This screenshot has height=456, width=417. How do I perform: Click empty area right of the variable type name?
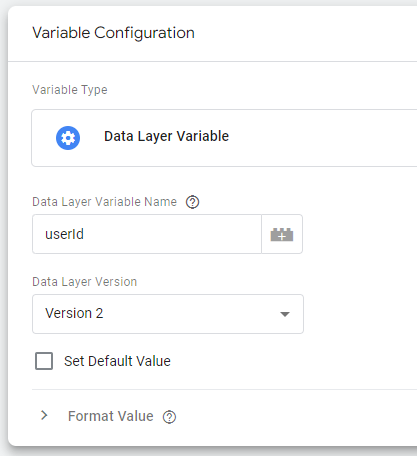coord(320,138)
